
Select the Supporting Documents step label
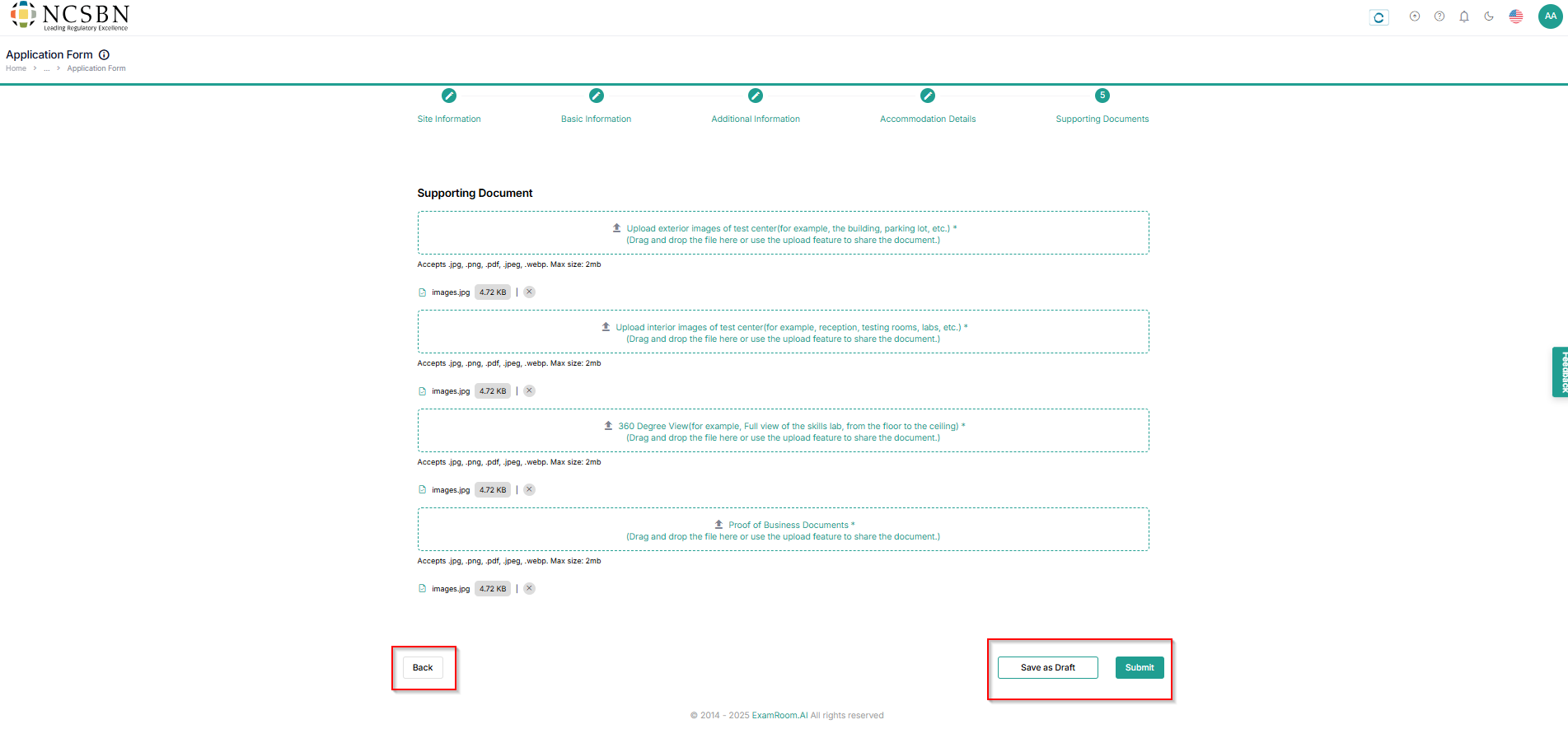point(1102,119)
